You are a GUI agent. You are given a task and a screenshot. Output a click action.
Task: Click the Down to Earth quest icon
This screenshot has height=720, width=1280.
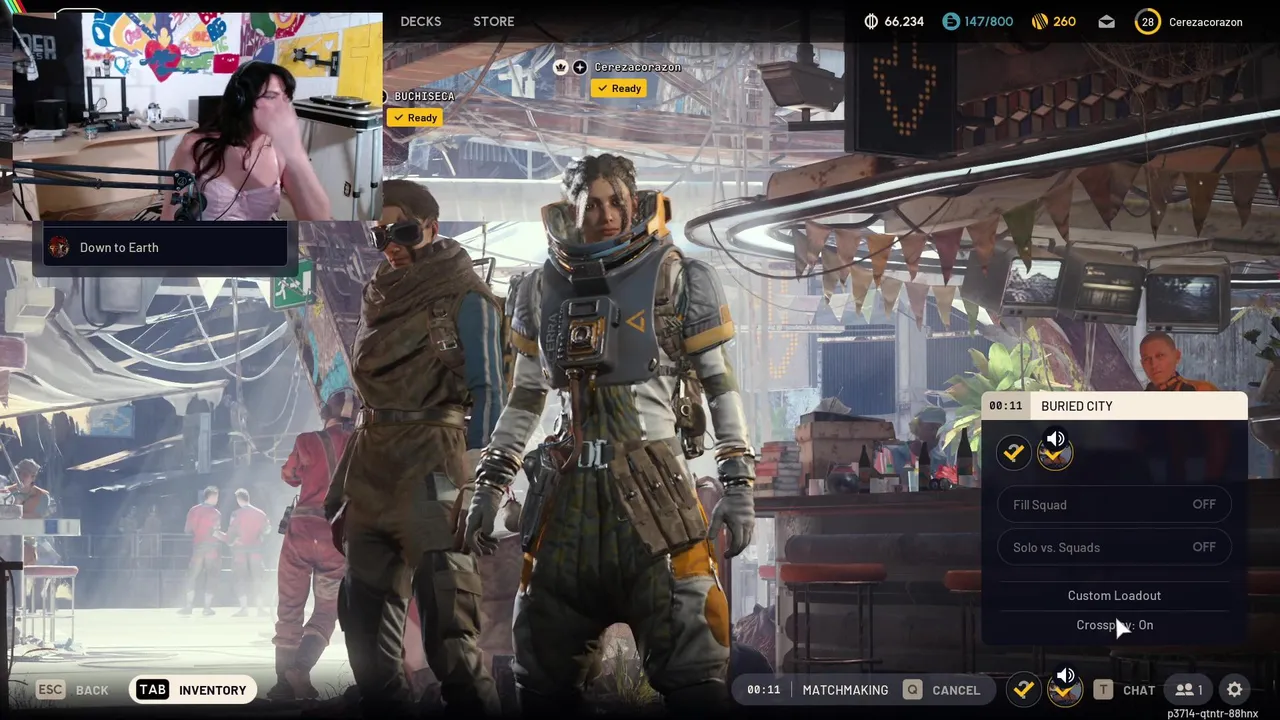(x=59, y=247)
